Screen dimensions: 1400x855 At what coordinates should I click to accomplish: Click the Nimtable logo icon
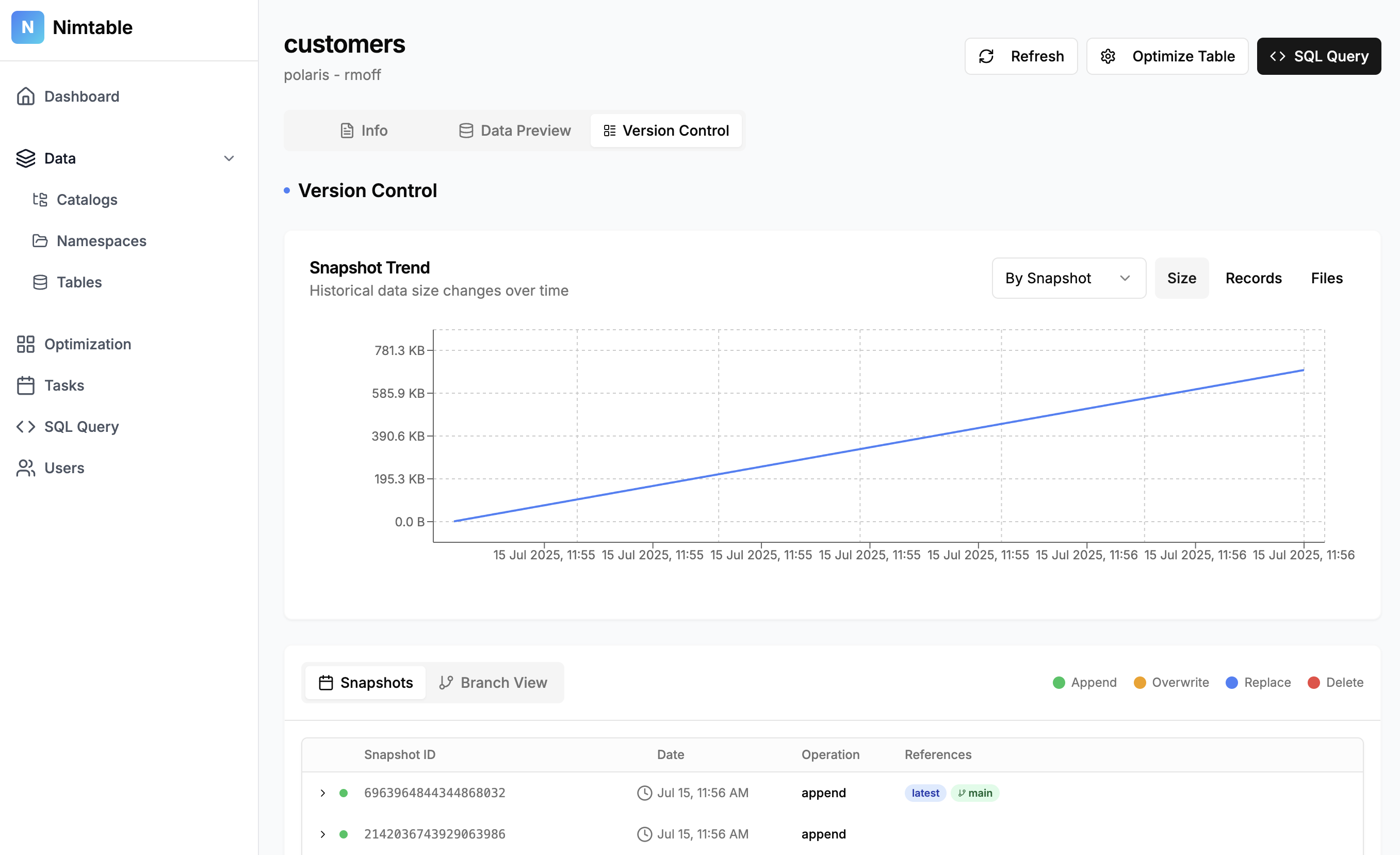pos(27,27)
